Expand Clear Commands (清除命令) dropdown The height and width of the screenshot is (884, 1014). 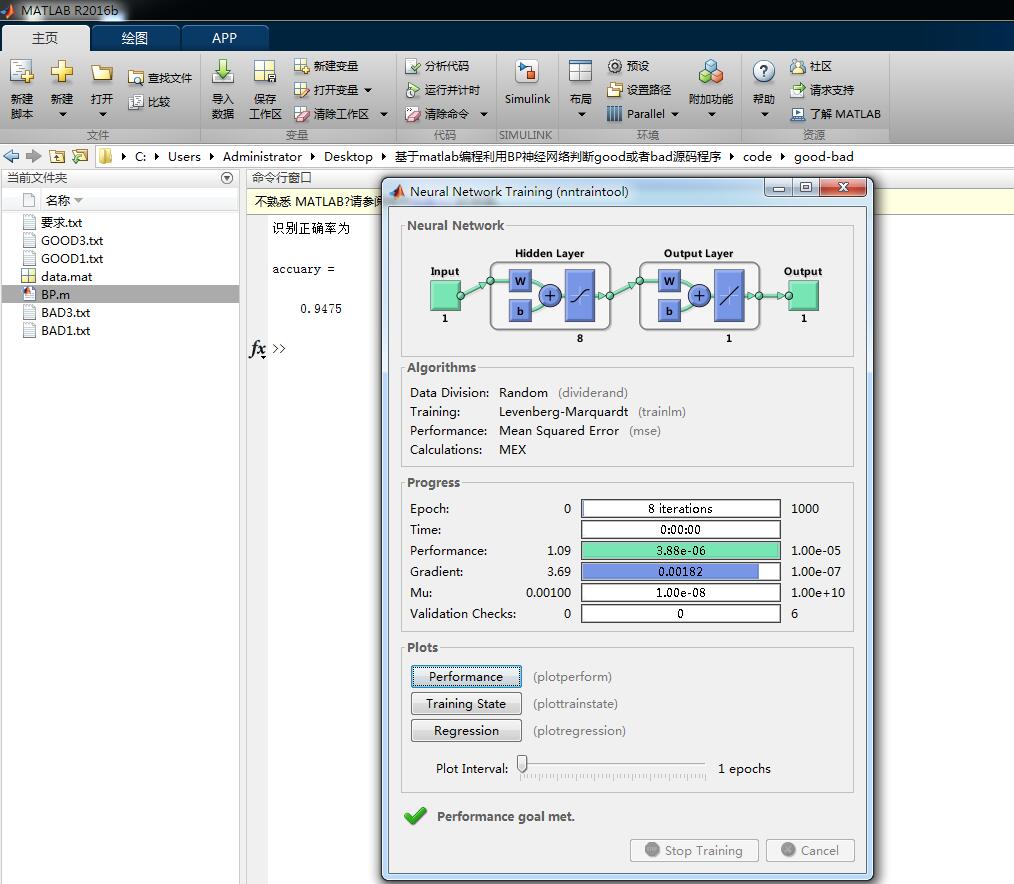click(x=483, y=114)
